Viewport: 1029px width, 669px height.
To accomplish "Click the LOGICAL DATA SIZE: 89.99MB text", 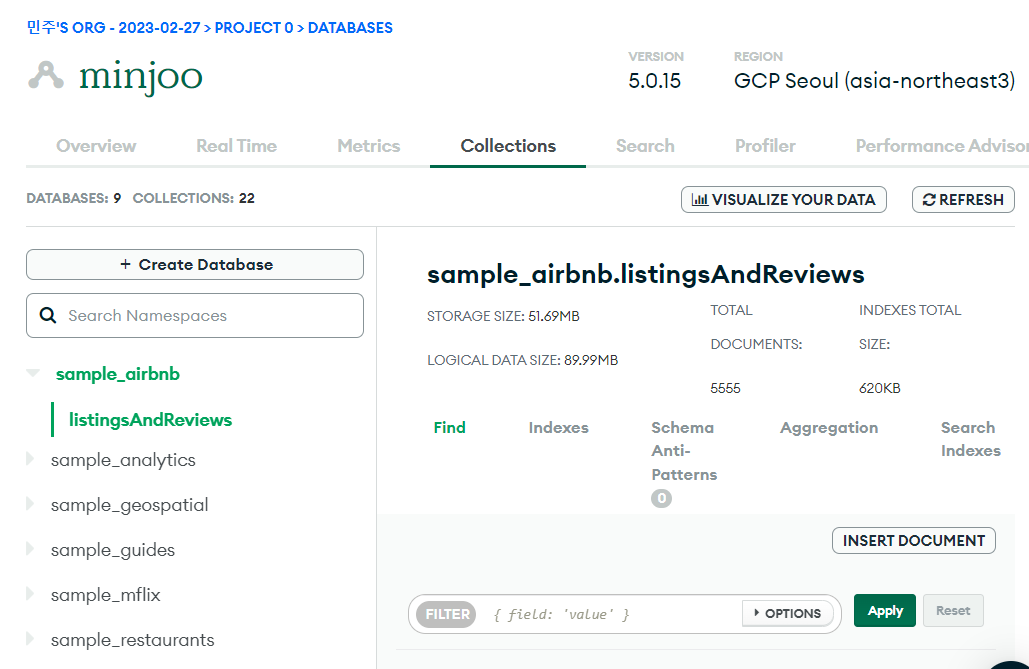I will 522,360.
